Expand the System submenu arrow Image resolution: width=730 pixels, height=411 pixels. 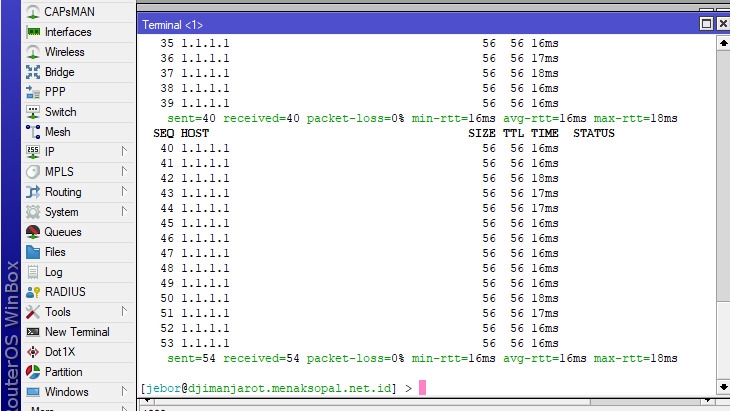pyautogui.click(x=124, y=212)
